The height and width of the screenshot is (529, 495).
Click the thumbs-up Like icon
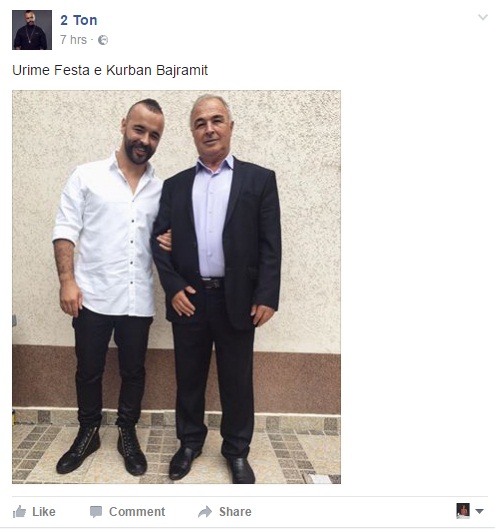(19, 511)
